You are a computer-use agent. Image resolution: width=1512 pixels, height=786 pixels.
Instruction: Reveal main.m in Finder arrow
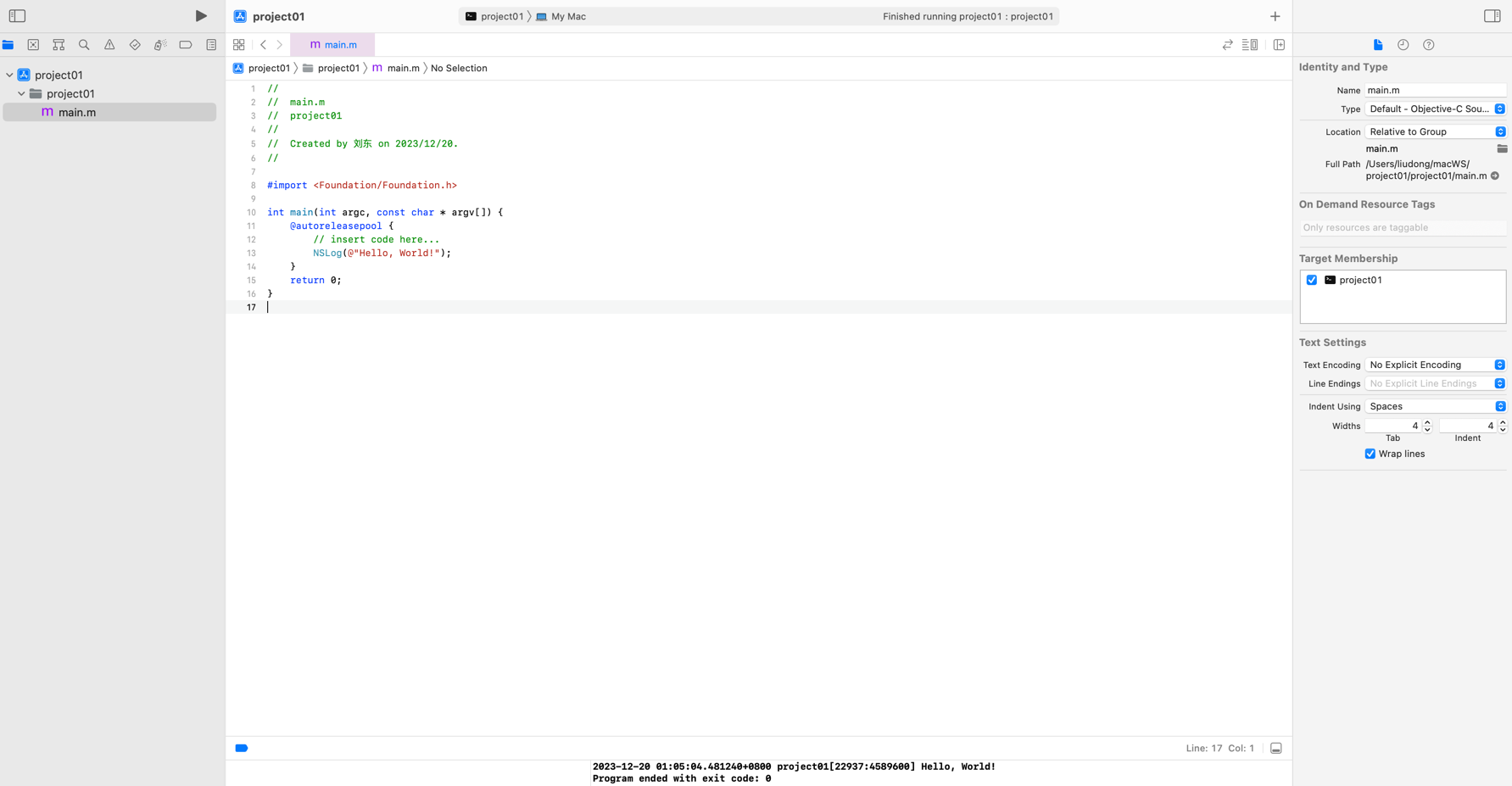[x=1495, y=176]
